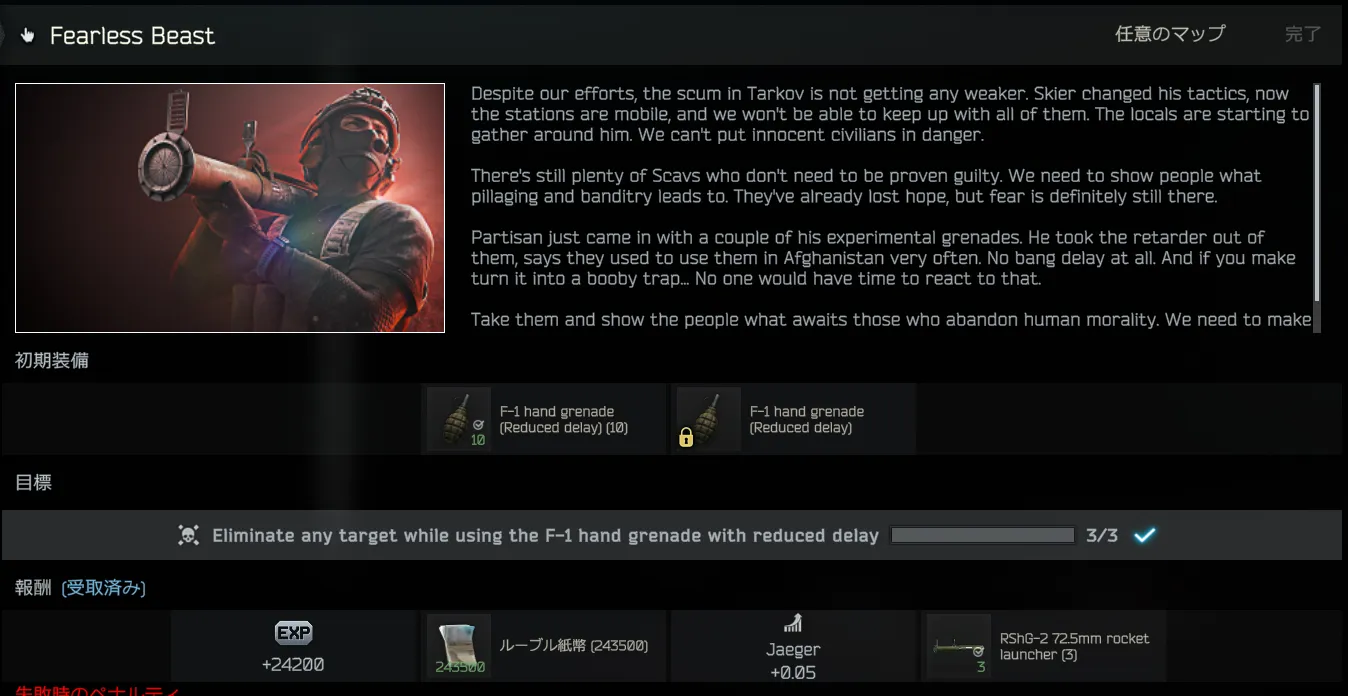
Task: Click the EXP reward badge
Action: (x=294, y=633)
